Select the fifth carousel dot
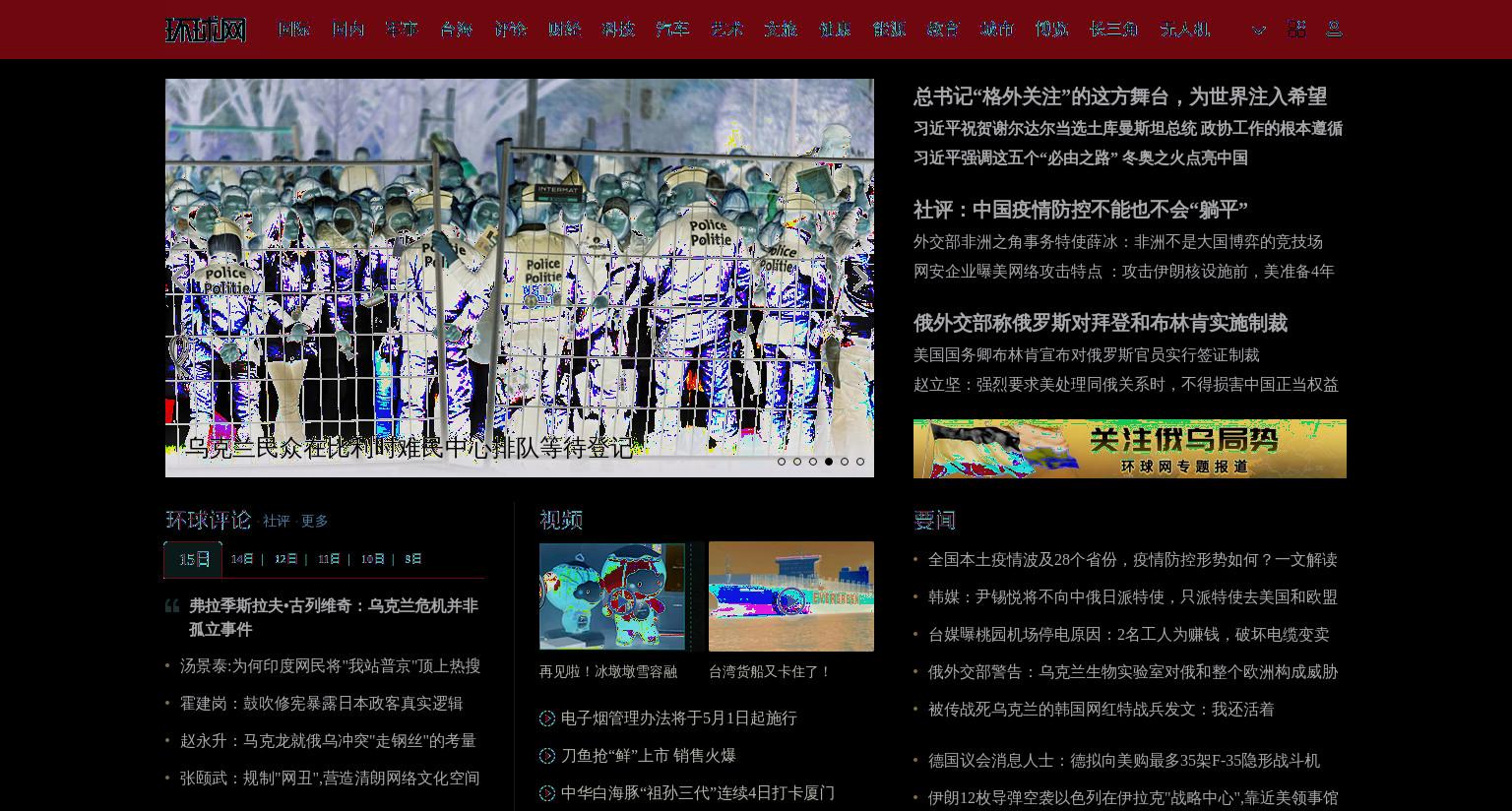This screenshot has width=1512, height=811. [x=845, y=462]
